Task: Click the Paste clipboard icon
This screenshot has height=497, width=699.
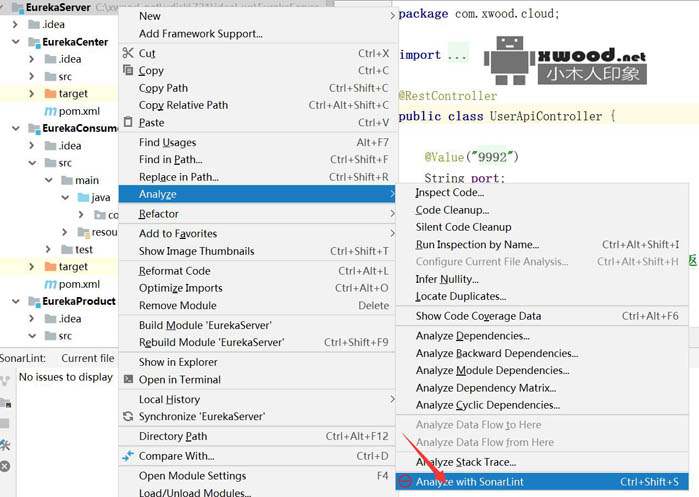Action: [x=128, y=122]
